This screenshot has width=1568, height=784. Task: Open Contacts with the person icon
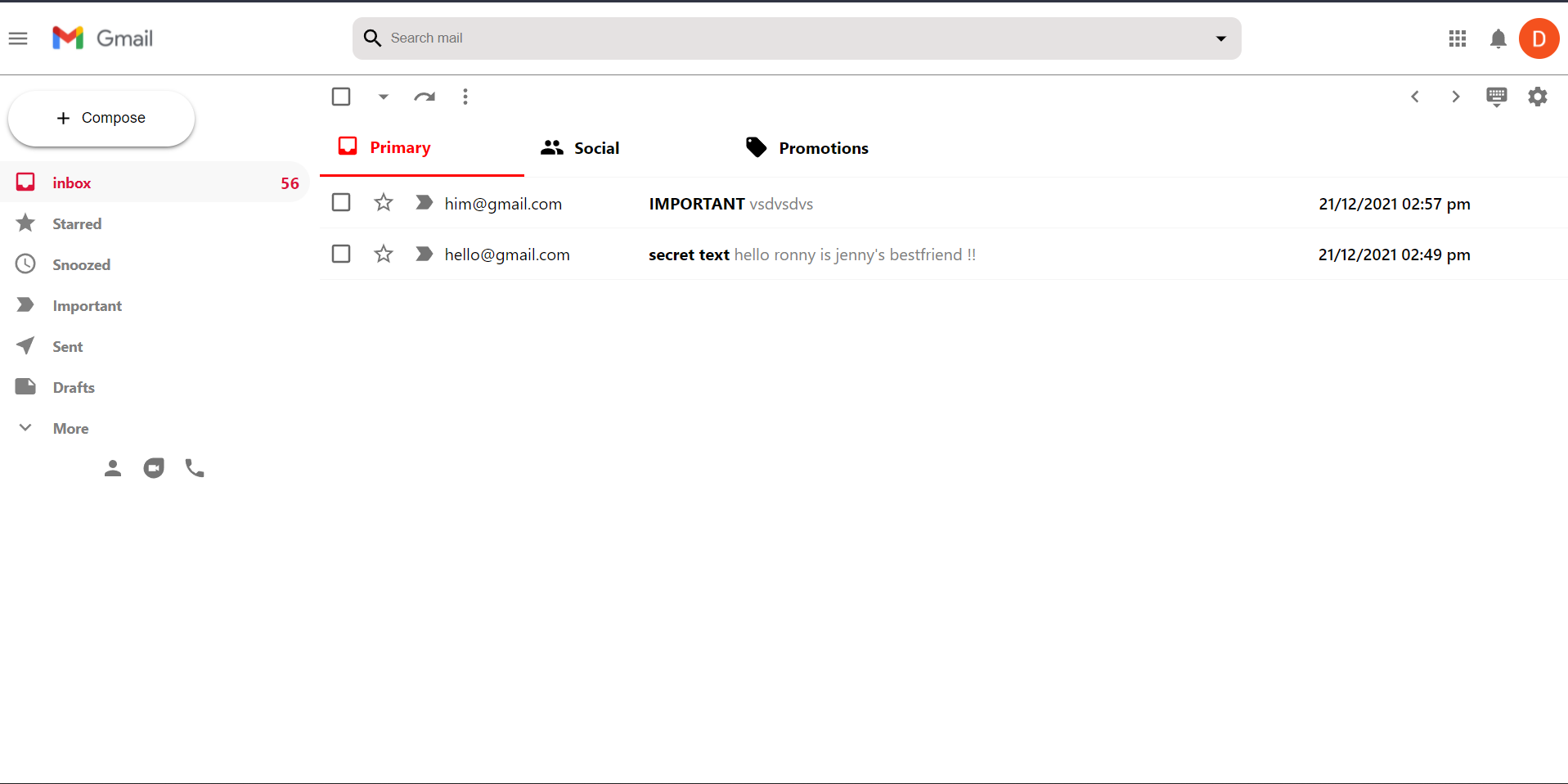(x=113, y=468)
